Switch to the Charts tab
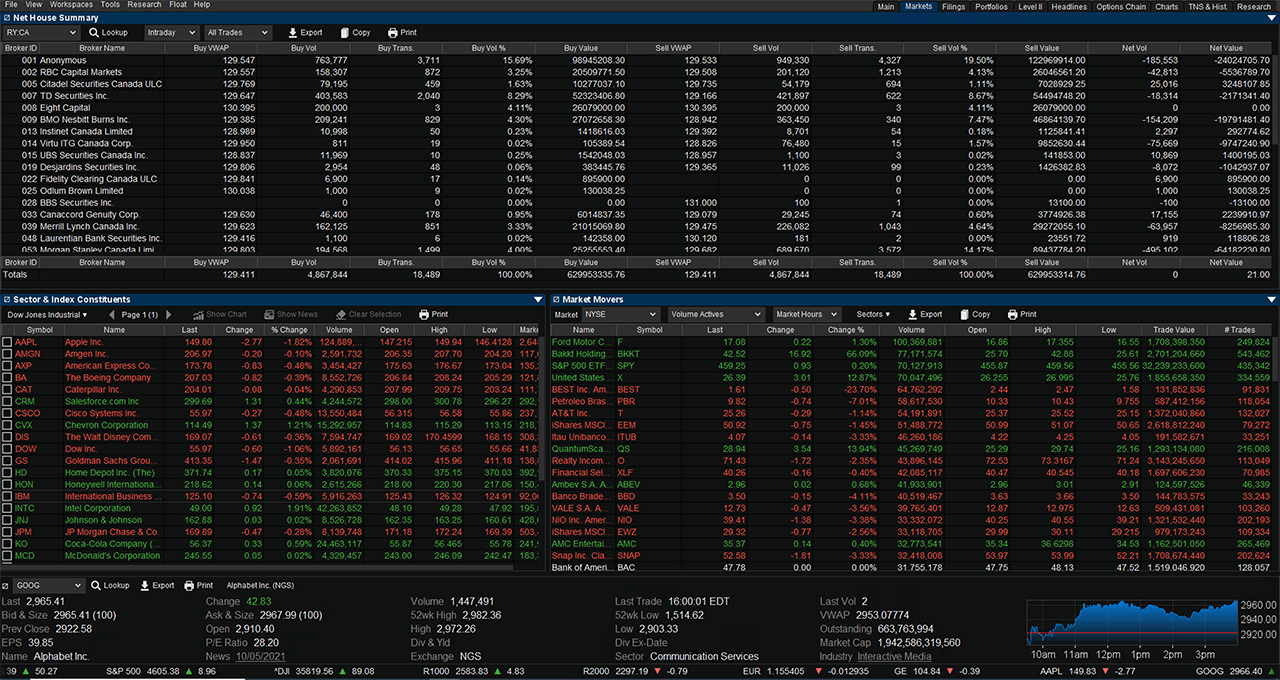Image resolution: width=1280 pixels, height=680 pixels. coord(1166,6)
